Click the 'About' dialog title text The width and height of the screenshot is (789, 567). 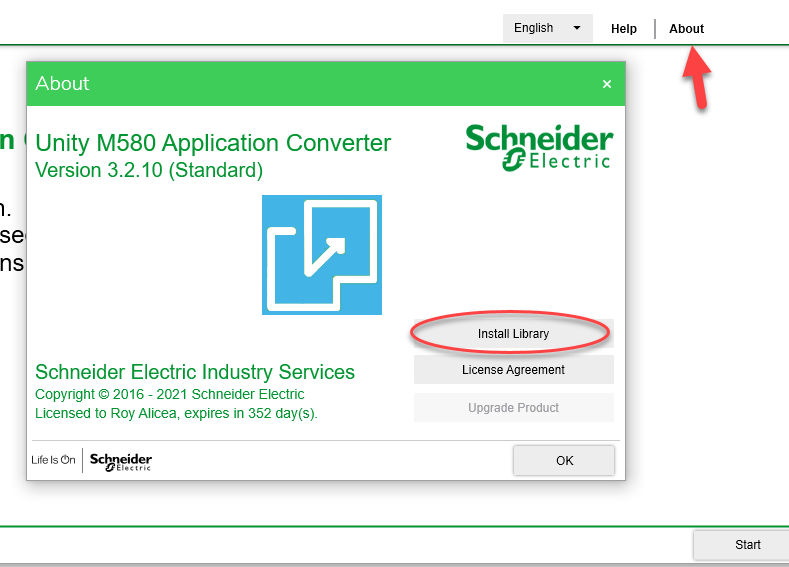coord(62,84)
